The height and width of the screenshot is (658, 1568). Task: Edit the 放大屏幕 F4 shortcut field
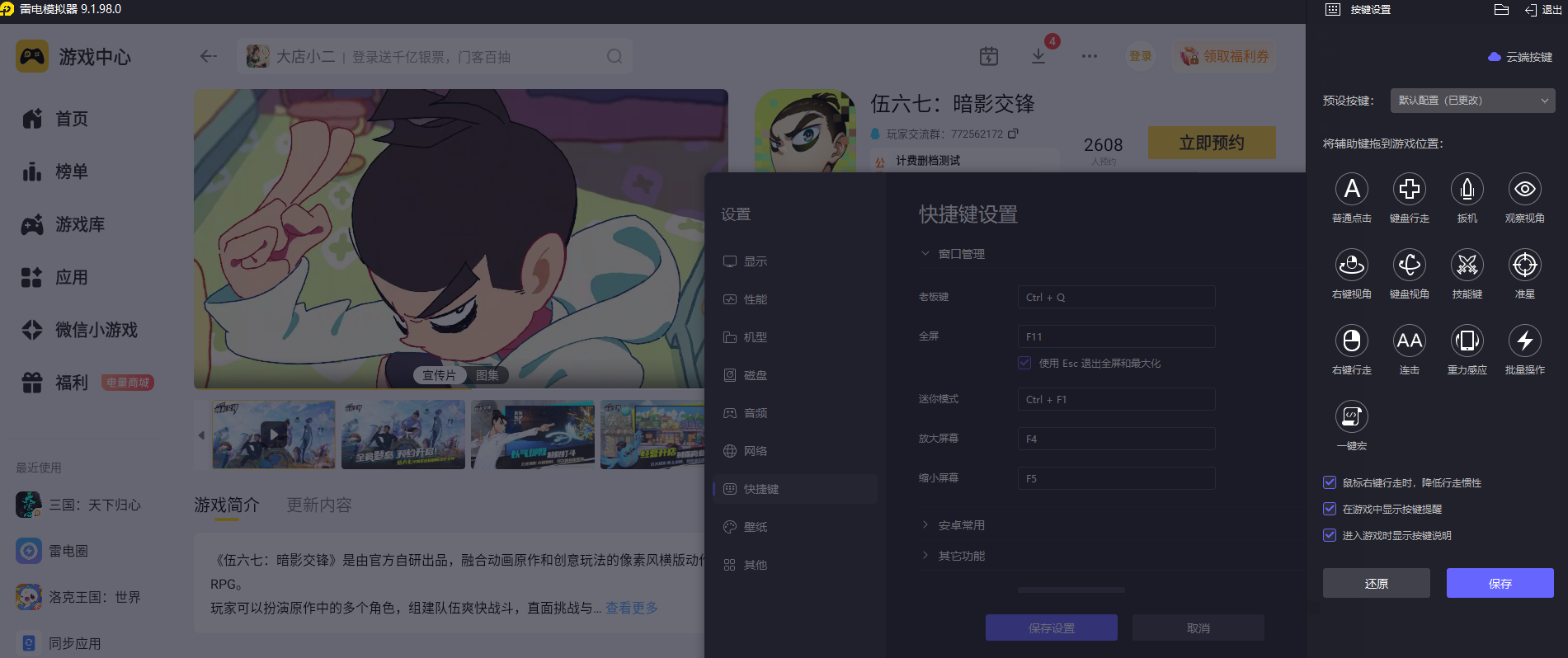click(1117, 439)
